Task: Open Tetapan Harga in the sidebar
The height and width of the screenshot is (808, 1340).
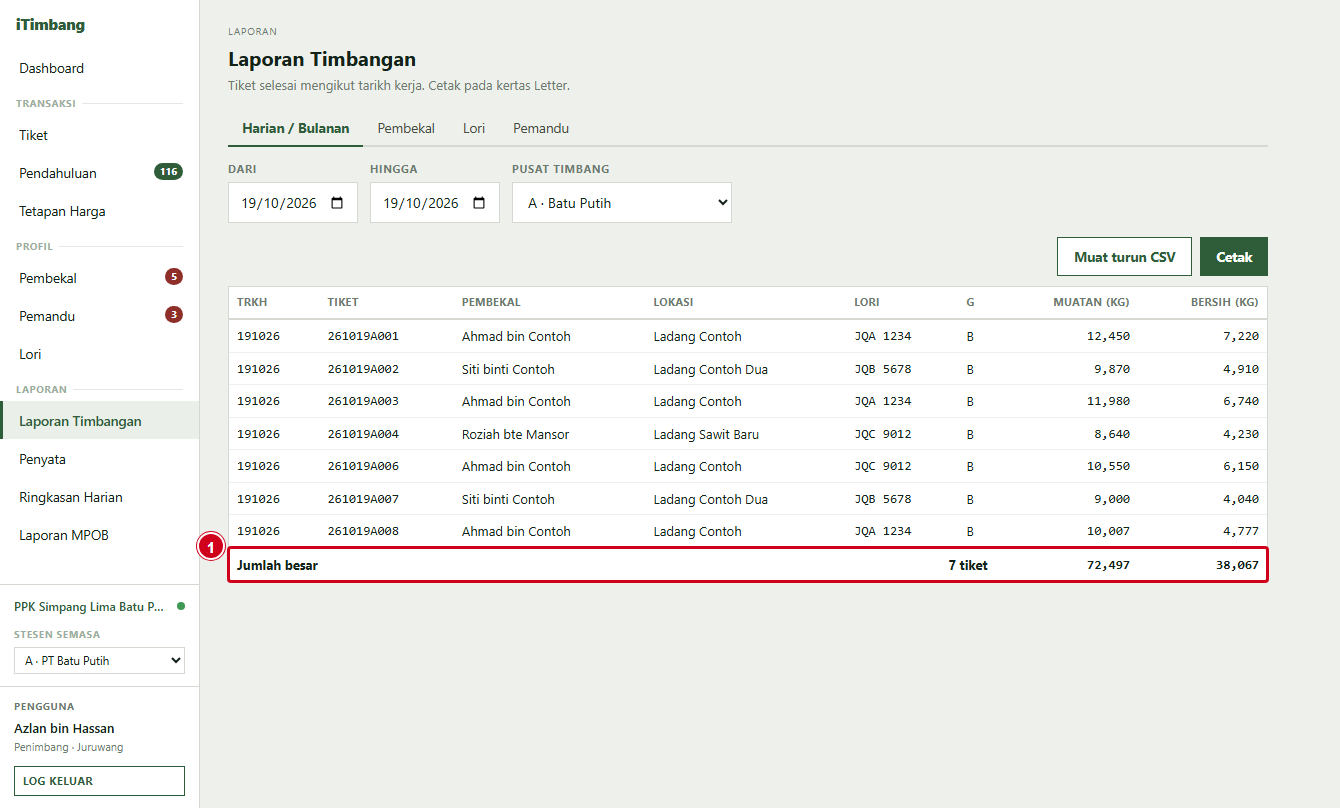Action: point(100,212)
